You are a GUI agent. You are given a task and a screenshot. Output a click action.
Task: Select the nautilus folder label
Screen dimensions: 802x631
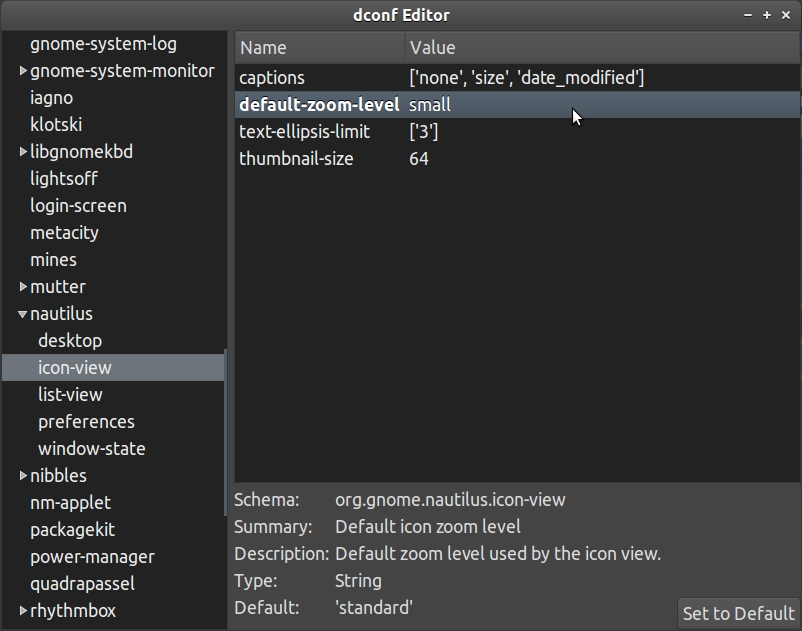[61, 313]
